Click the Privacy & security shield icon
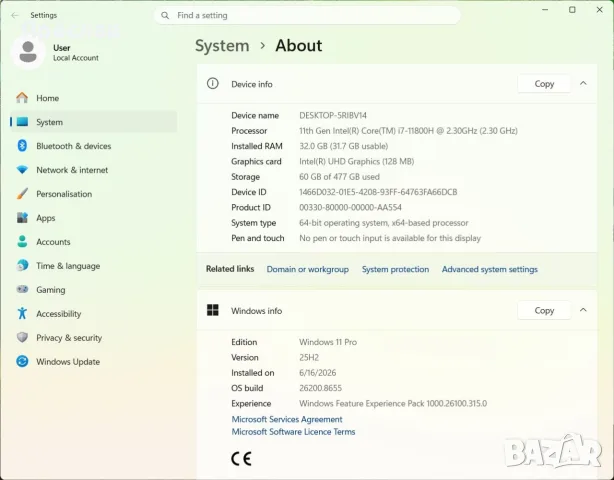This screenshot has height=480, width=614. pyautogui.click(x=22, y=337)
